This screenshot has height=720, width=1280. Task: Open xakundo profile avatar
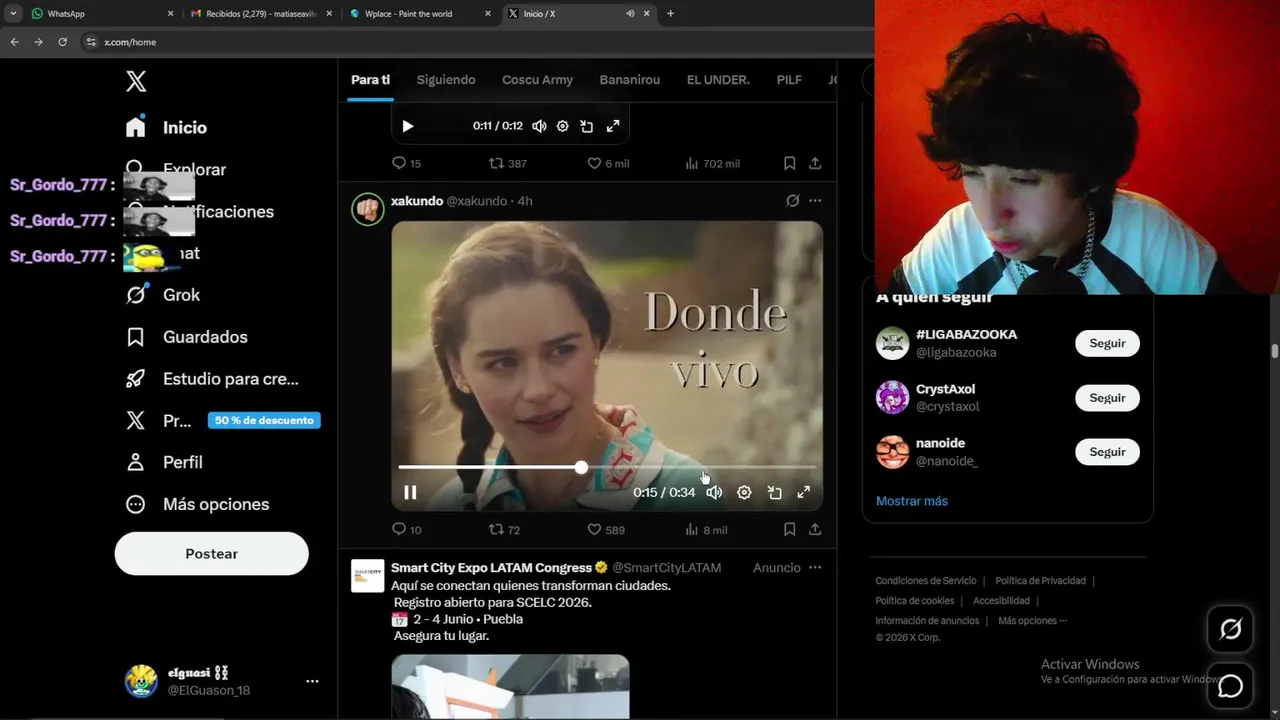368,209
